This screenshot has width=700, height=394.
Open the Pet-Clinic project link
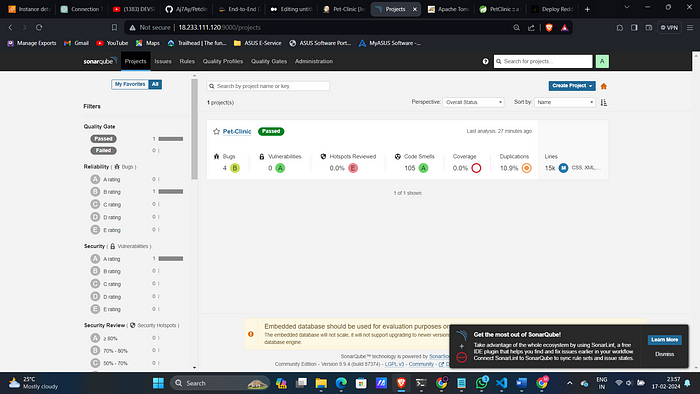click(x=237, y=131)
